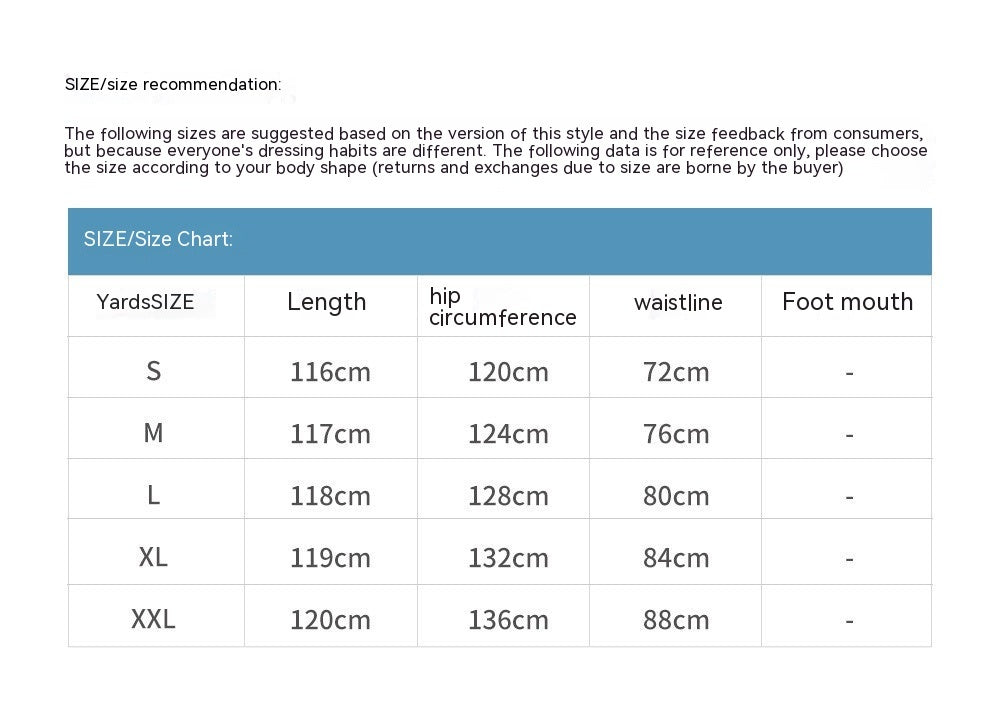Click the Foot mouth dash in S row
Viewport: 1000px width, 708px height.
coord(849,373)
